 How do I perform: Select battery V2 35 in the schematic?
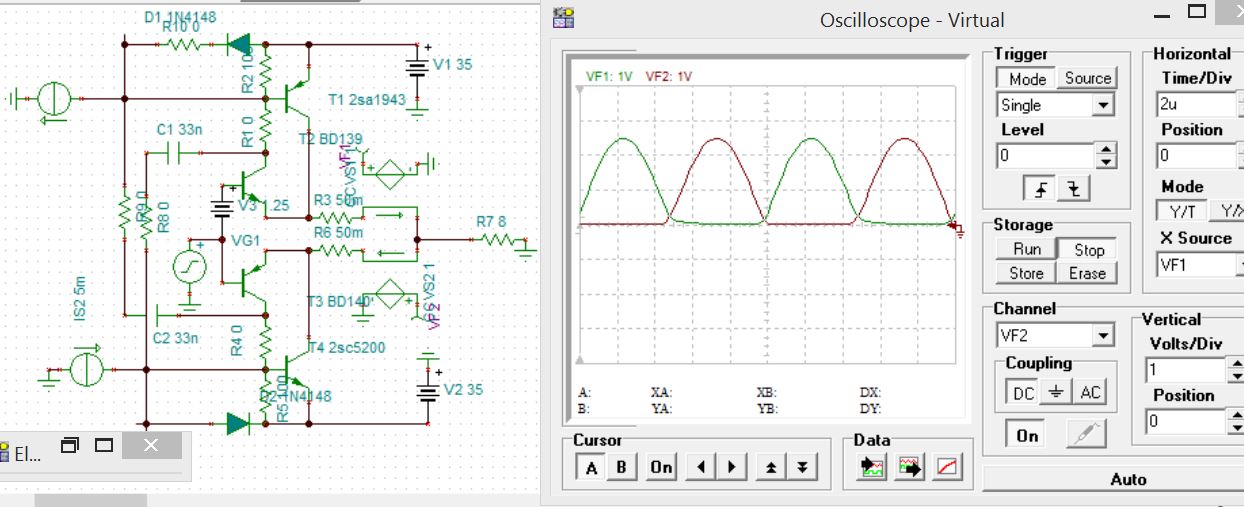pos(428,391)
